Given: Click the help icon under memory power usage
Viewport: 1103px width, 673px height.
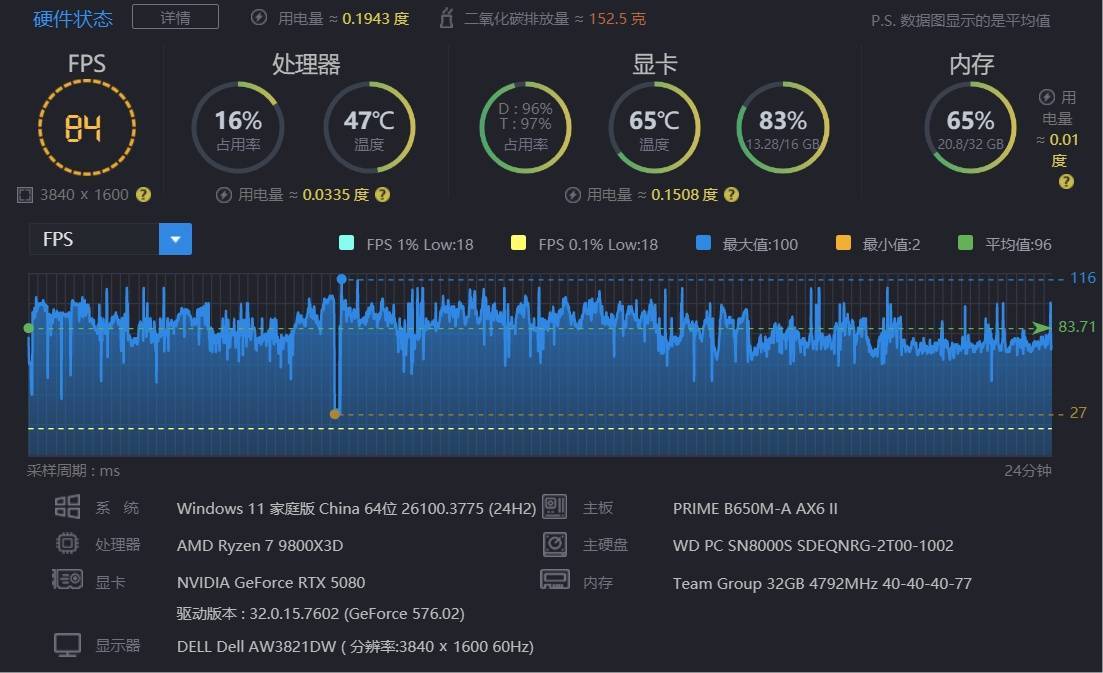Looking at the screenshot, I should (1066, 181).
